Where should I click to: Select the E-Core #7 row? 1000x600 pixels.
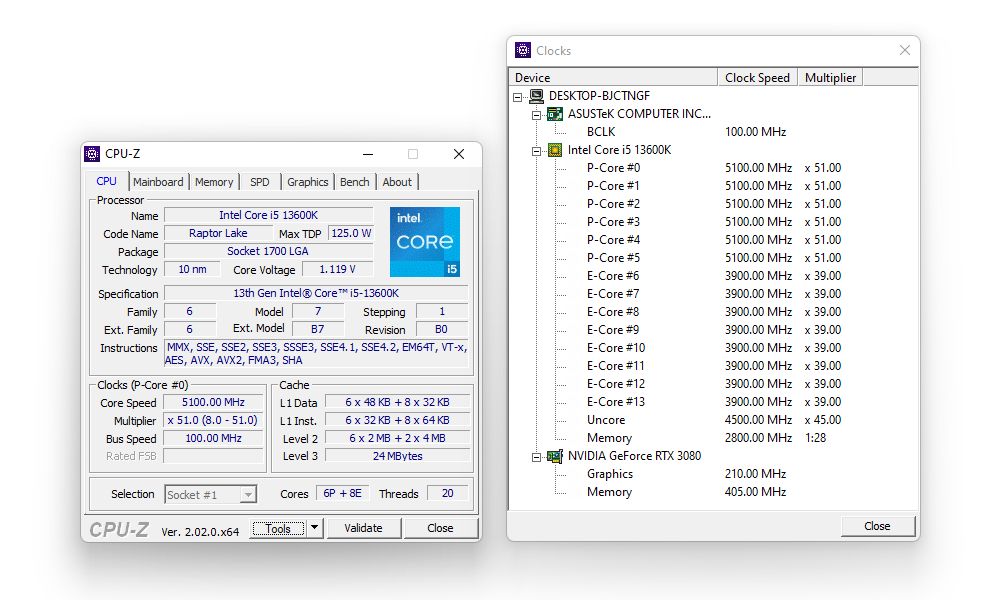[713, 294]
